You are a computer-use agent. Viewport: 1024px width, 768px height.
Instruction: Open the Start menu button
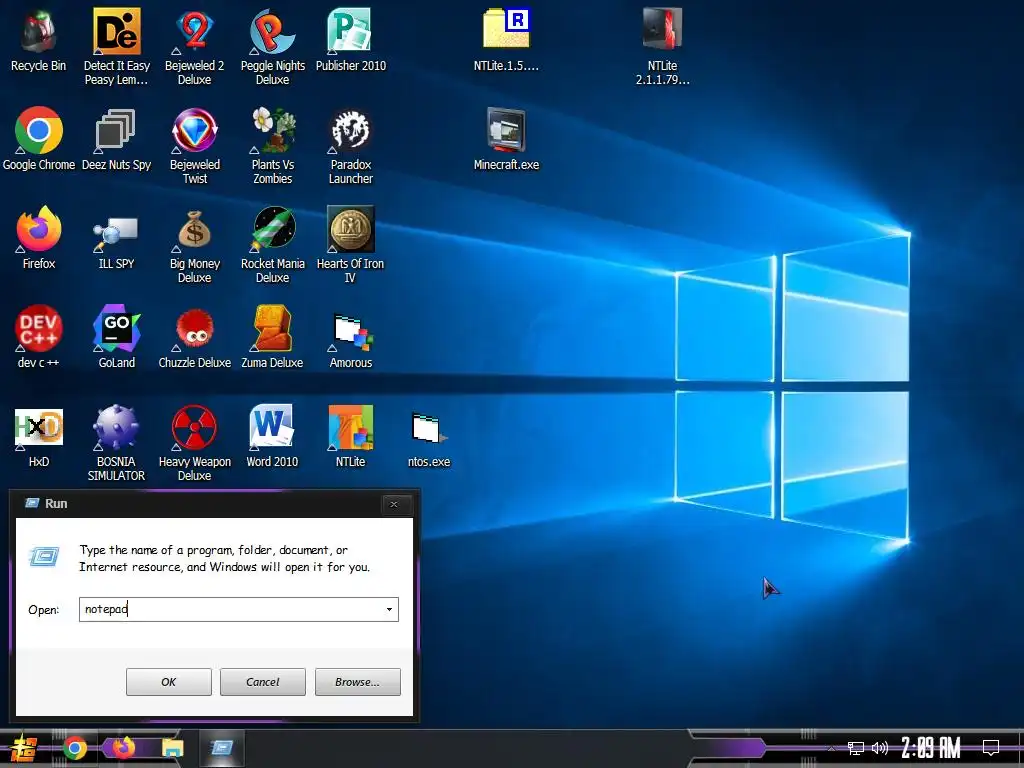tap(22, 748)
